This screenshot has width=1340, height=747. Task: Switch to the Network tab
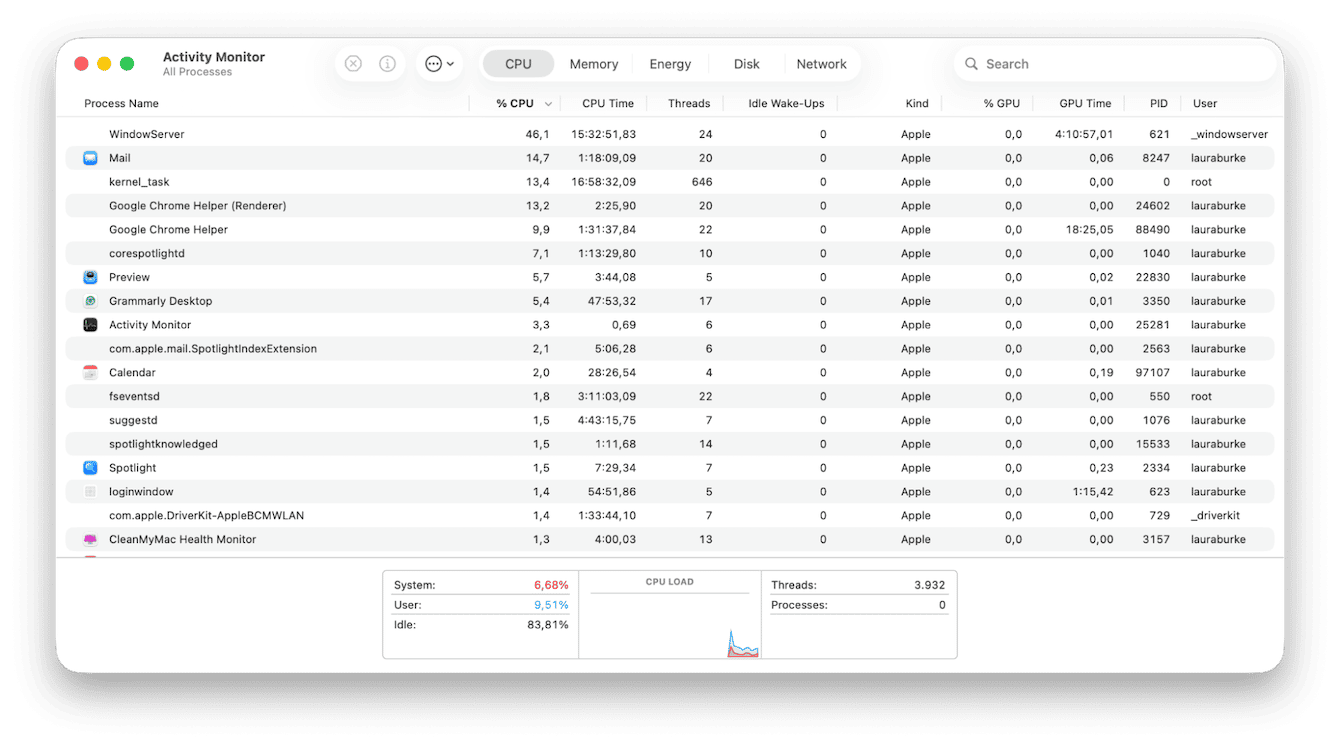pyautogui.click(x=822, y=63)
